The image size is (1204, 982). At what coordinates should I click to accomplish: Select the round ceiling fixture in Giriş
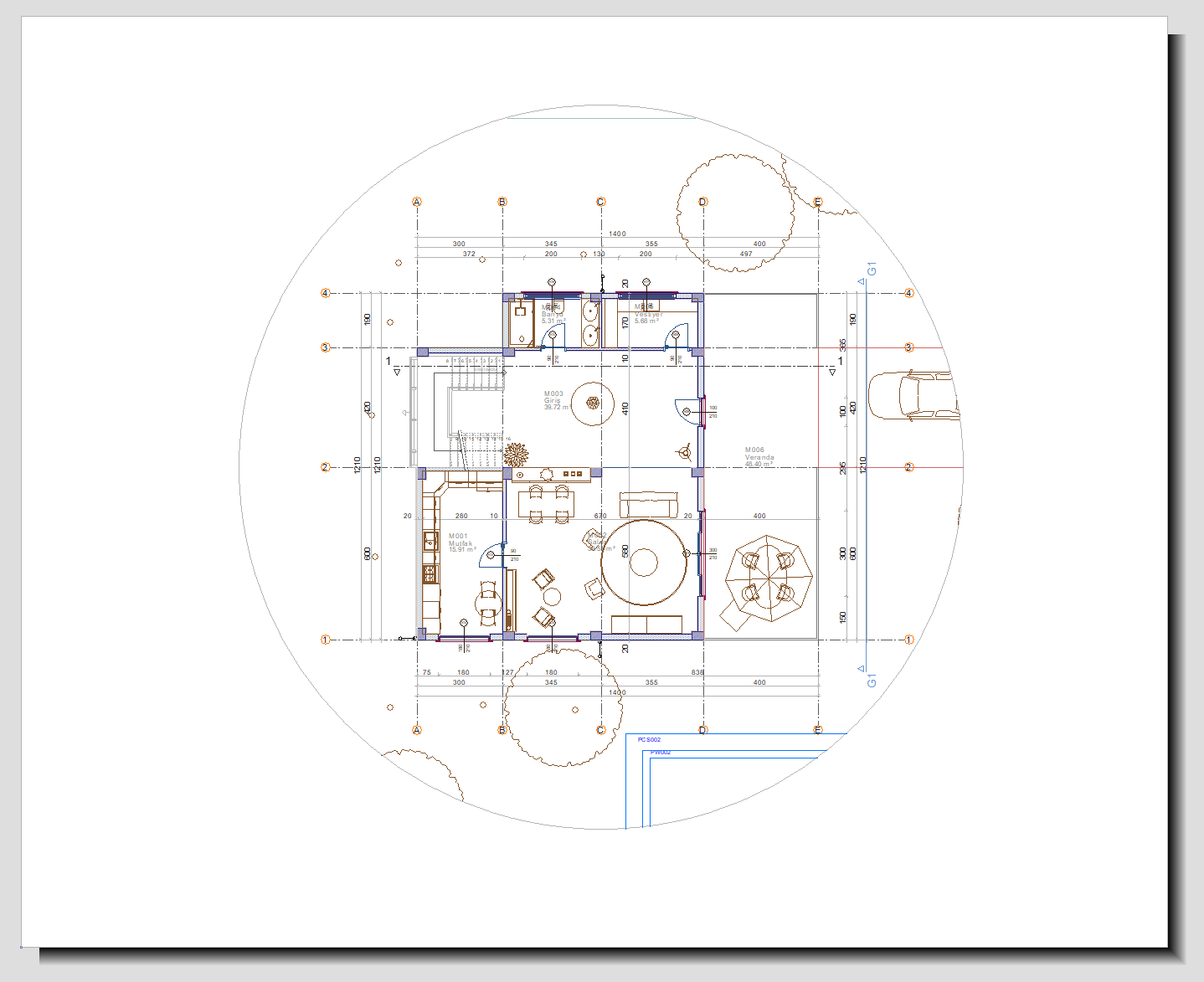[594, 404]
